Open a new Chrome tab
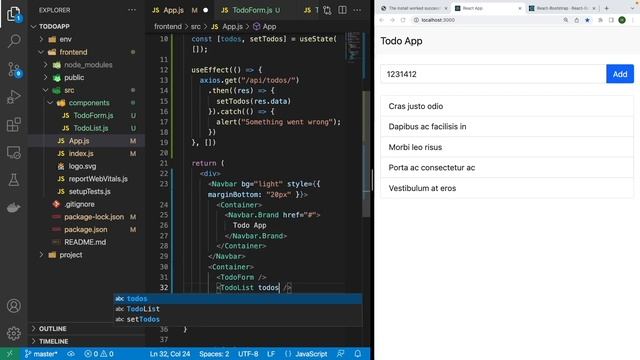640x360 pixels. tap(607, 8)
